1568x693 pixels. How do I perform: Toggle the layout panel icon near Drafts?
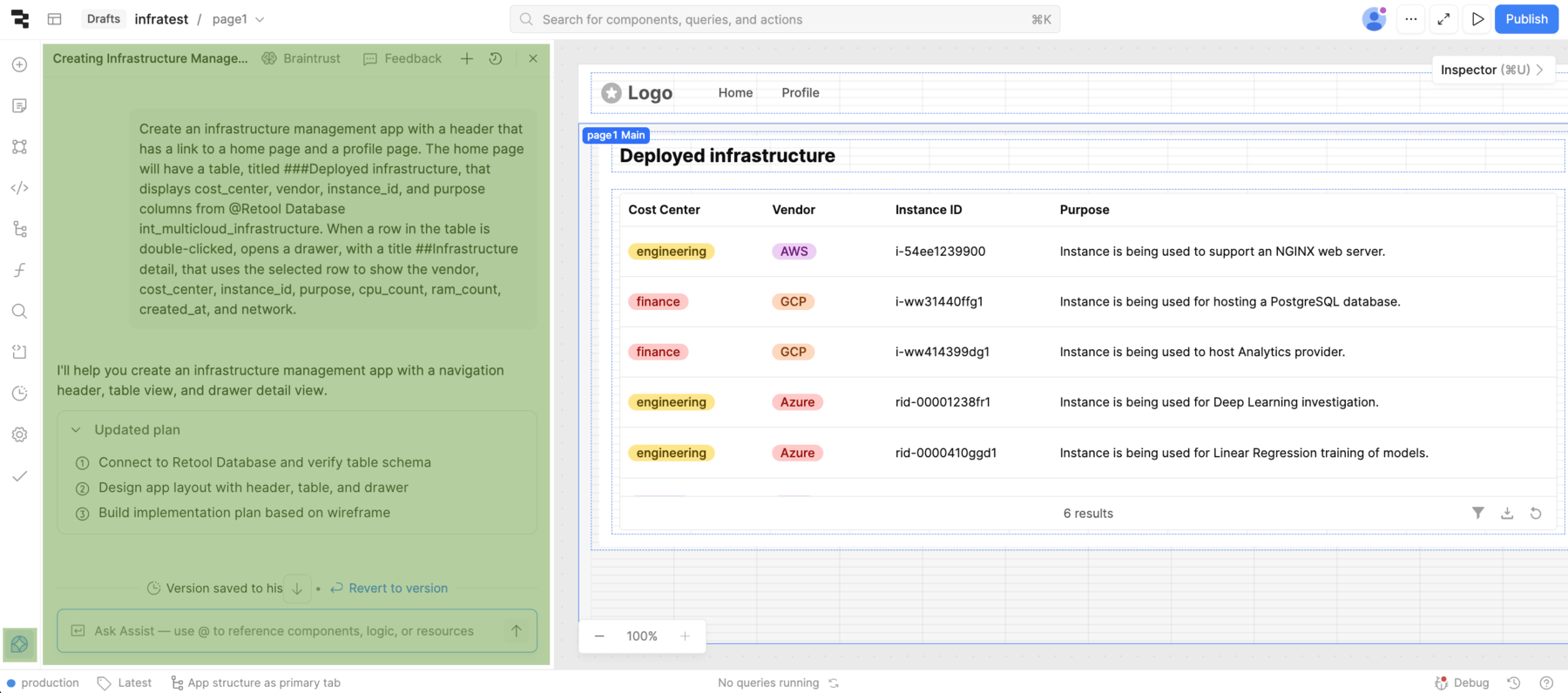point(55,19)
